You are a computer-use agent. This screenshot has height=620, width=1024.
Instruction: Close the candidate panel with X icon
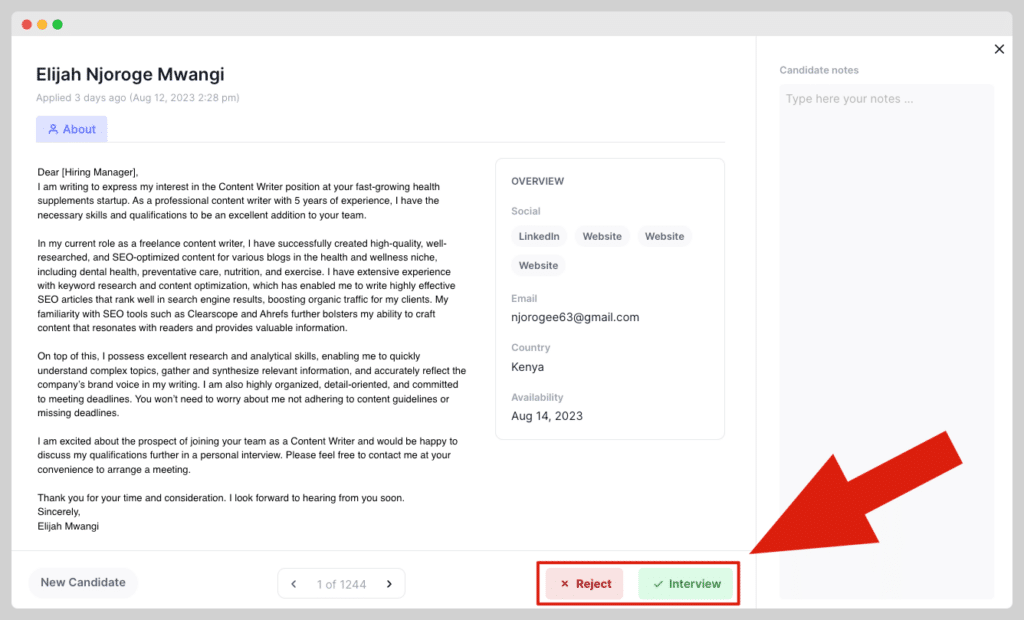(999, 49)
